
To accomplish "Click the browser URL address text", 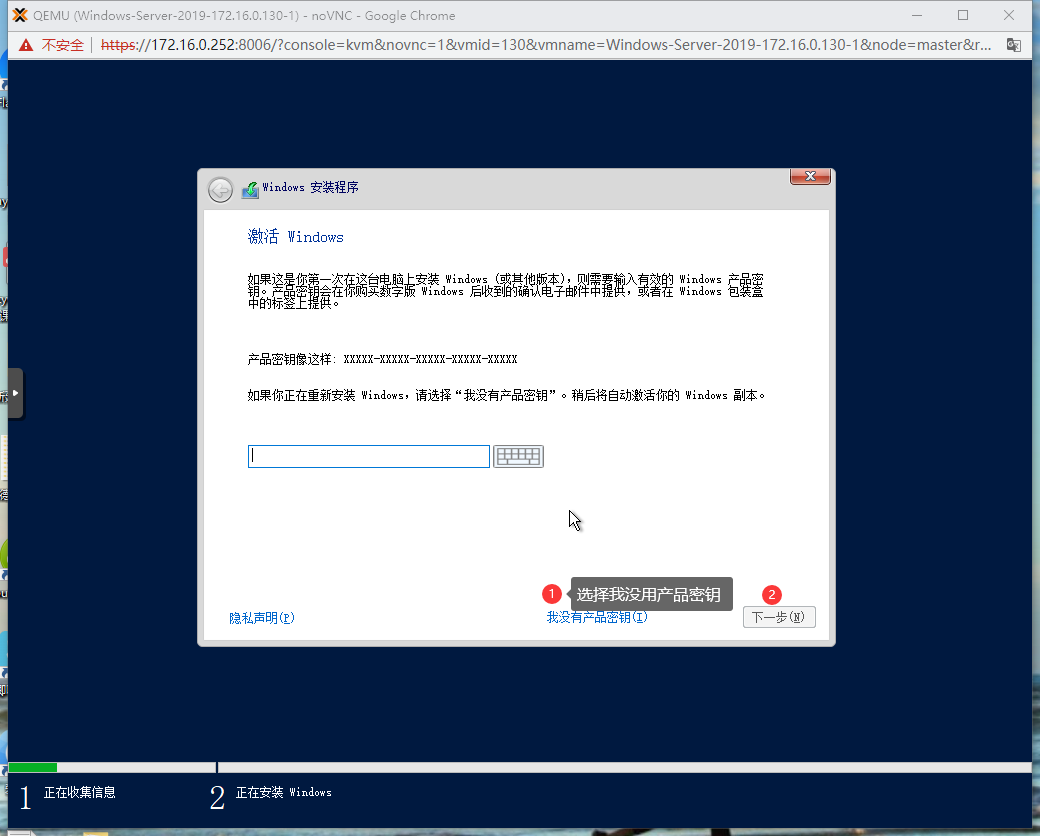I will tap(546, 45).
